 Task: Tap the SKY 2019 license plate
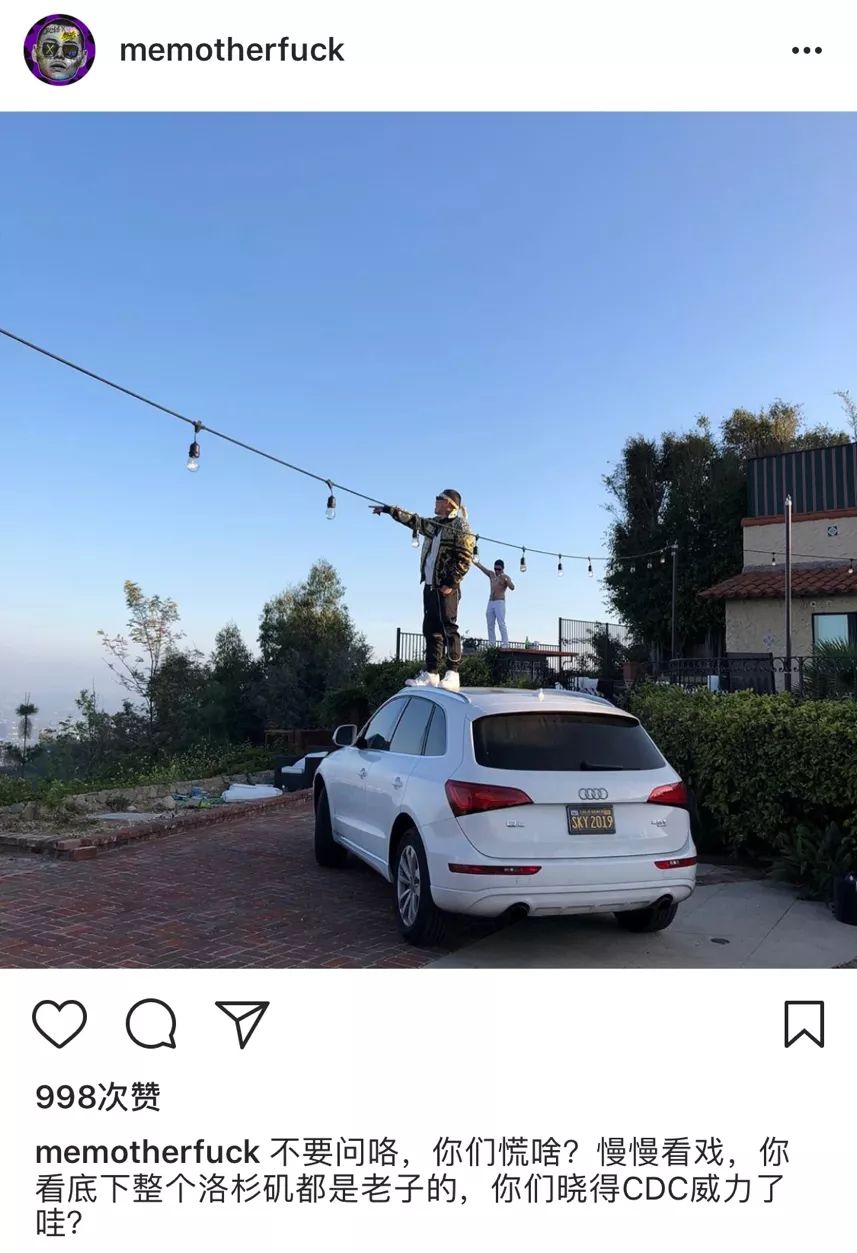click(x=591, y=820)
